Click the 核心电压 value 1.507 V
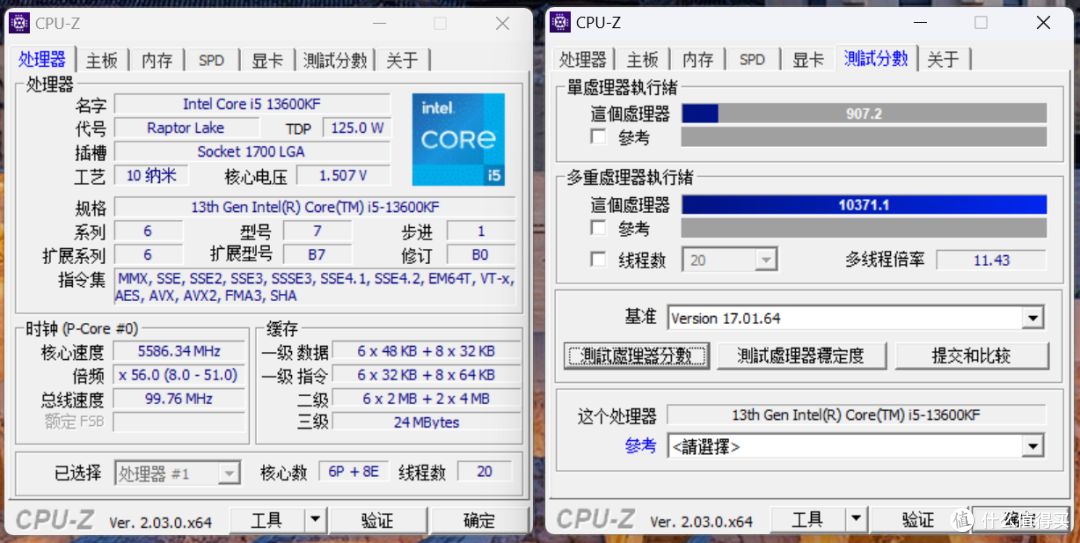Screen dimensions: 1080x543 click(343, 176)
